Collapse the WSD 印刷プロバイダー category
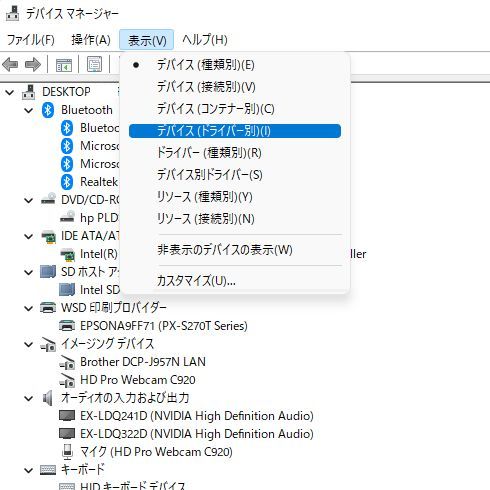Viewport: 490px width, 490px height. (x=29, y=308)
